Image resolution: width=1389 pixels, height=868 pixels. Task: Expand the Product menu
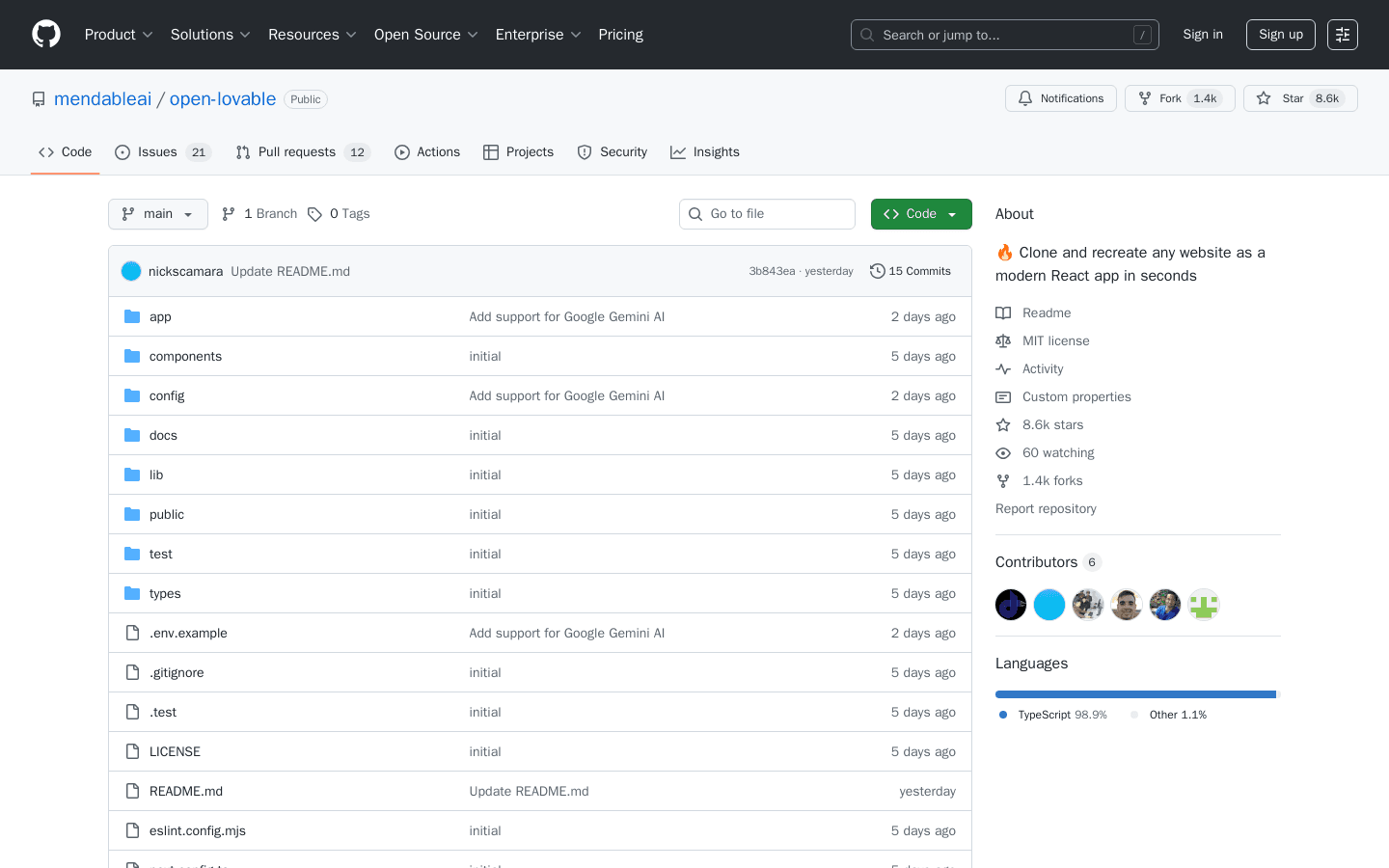(x=119, y=35)
